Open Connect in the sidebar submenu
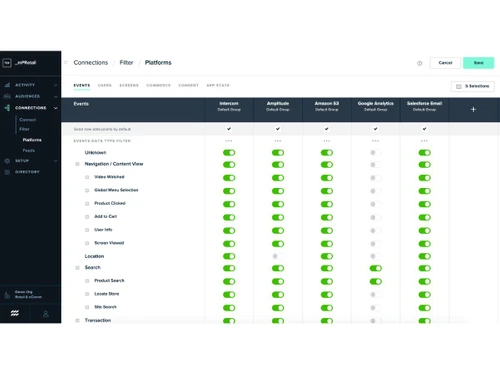 tap(27, 120)
